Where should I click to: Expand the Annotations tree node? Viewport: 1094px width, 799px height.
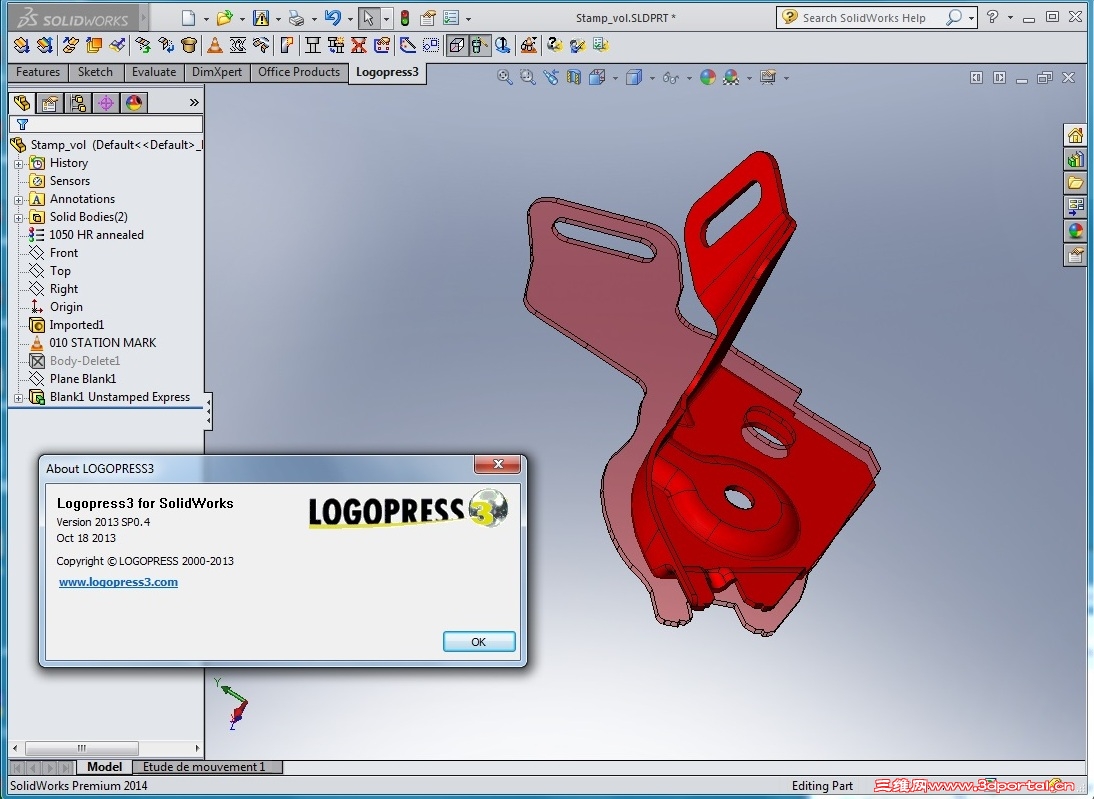[x=18, y=200]
